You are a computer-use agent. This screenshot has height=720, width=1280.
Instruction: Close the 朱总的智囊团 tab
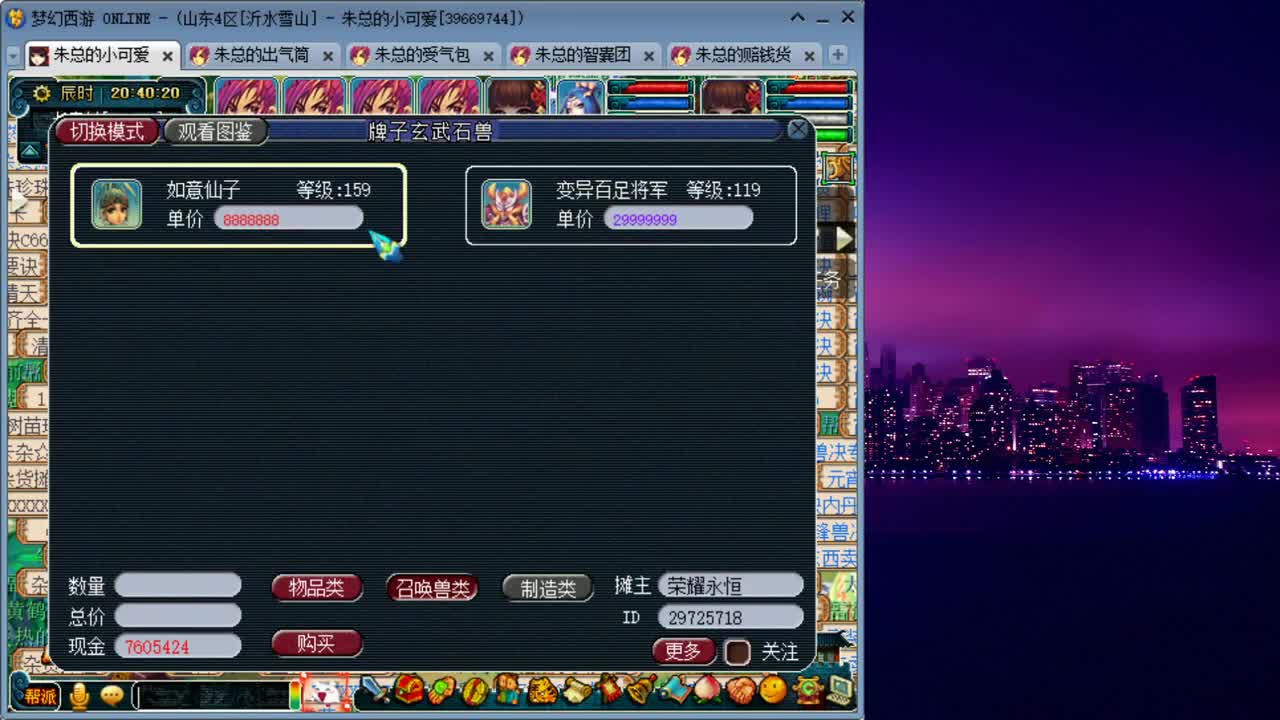(x=648, y=56)
